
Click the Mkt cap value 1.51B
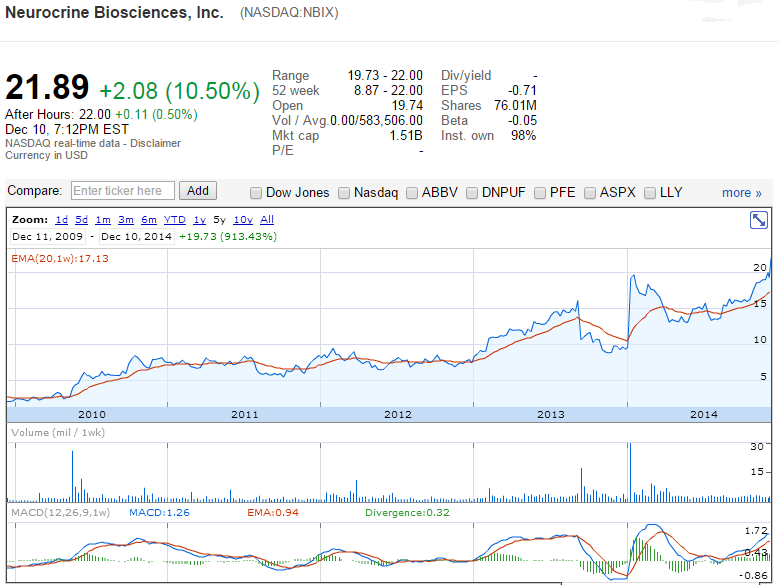click(406, 136)
